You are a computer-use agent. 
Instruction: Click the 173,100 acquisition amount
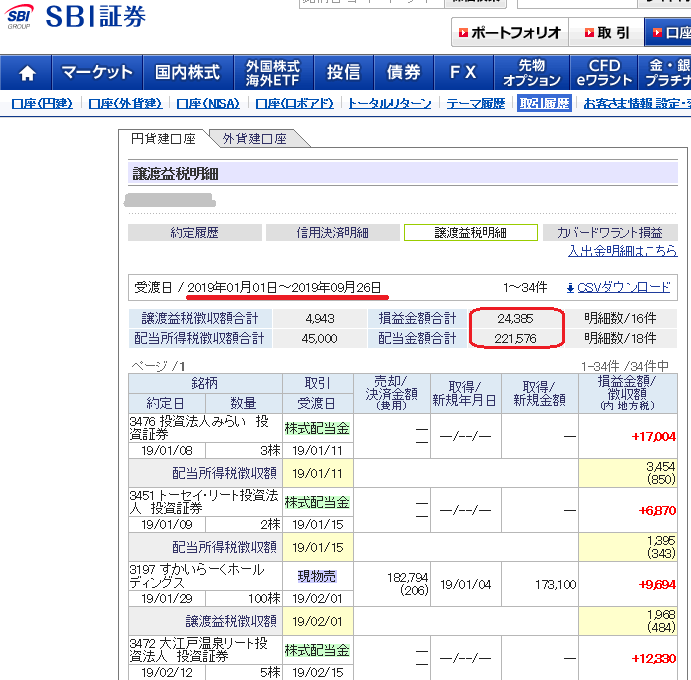coord(556,584)
